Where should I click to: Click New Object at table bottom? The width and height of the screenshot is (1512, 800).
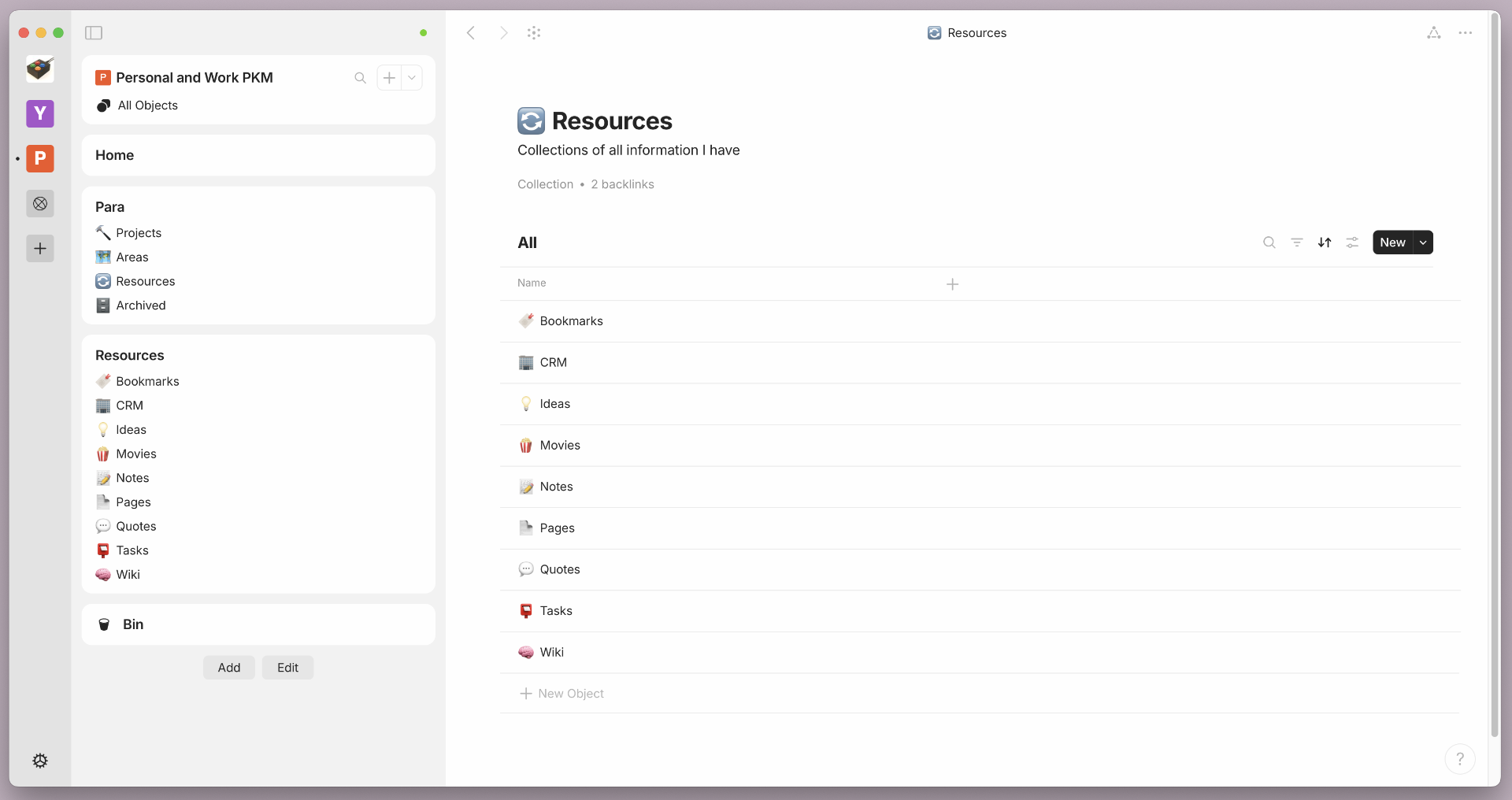pyautogui.click(x=561, y=694)
